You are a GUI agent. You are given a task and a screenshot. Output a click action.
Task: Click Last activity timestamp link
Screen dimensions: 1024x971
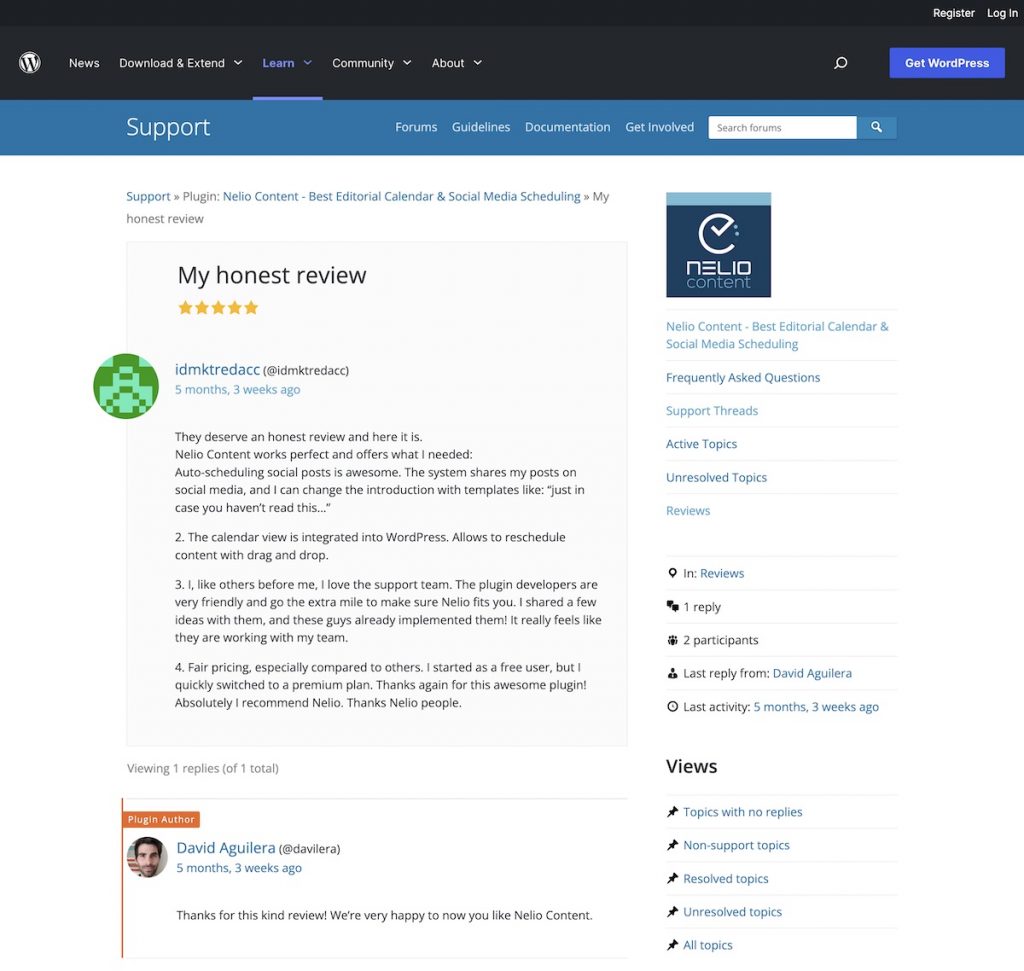point(816,706)
